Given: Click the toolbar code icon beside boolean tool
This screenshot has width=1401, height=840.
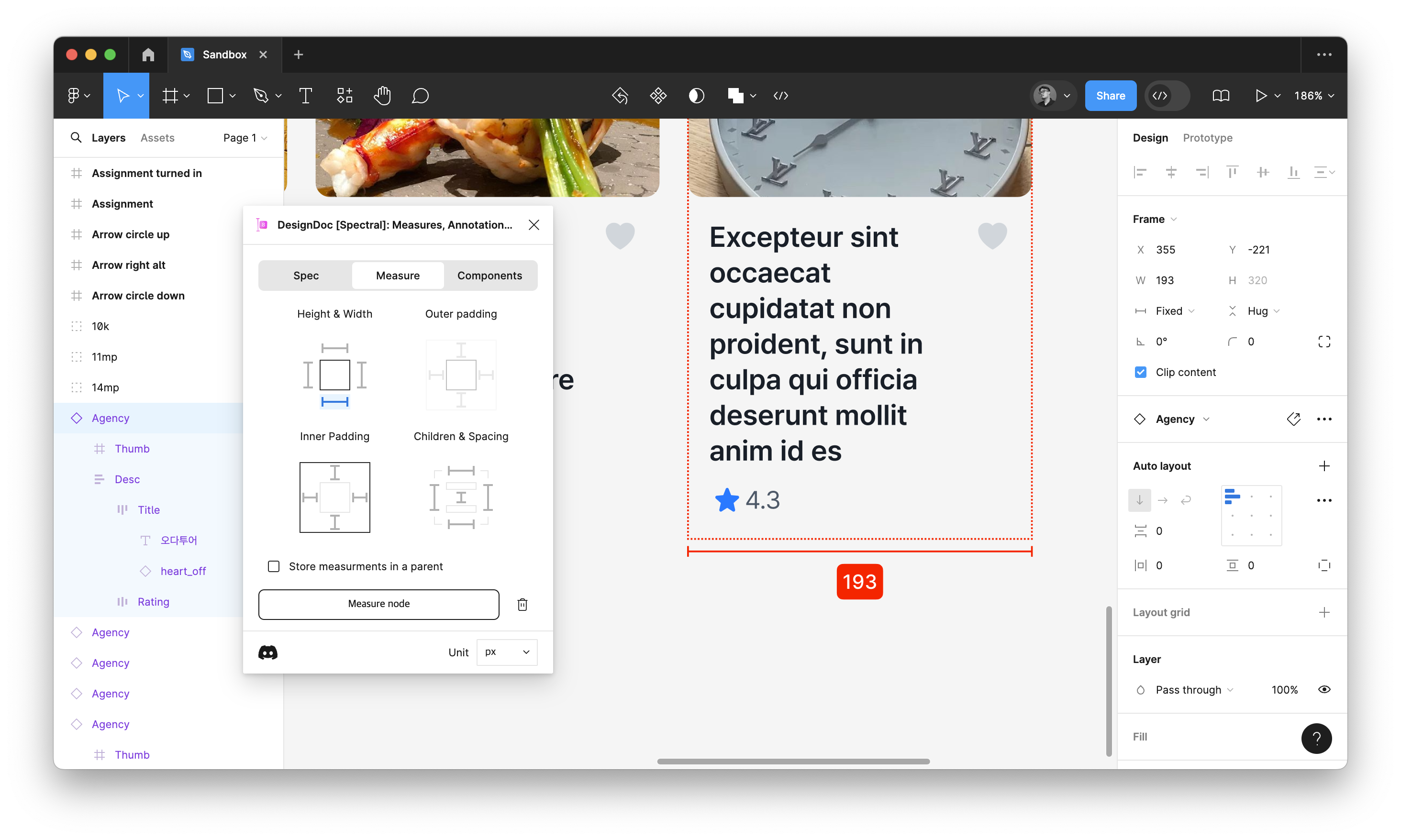Looking at the screenshot, I should pyautogui.click(x=780, y=96).
